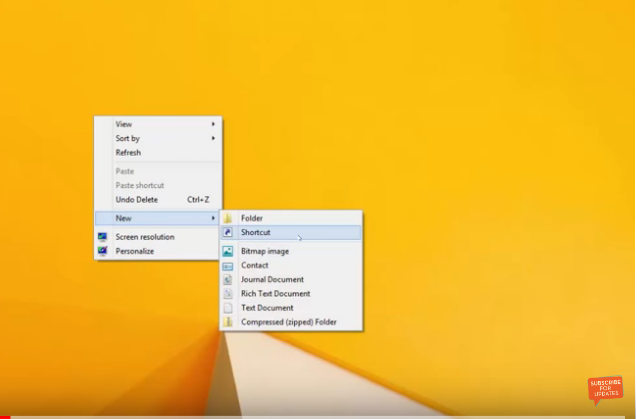The image size is (637, 419).
Task: Click the Shortcut icon in the submenu
Action: 228,232
